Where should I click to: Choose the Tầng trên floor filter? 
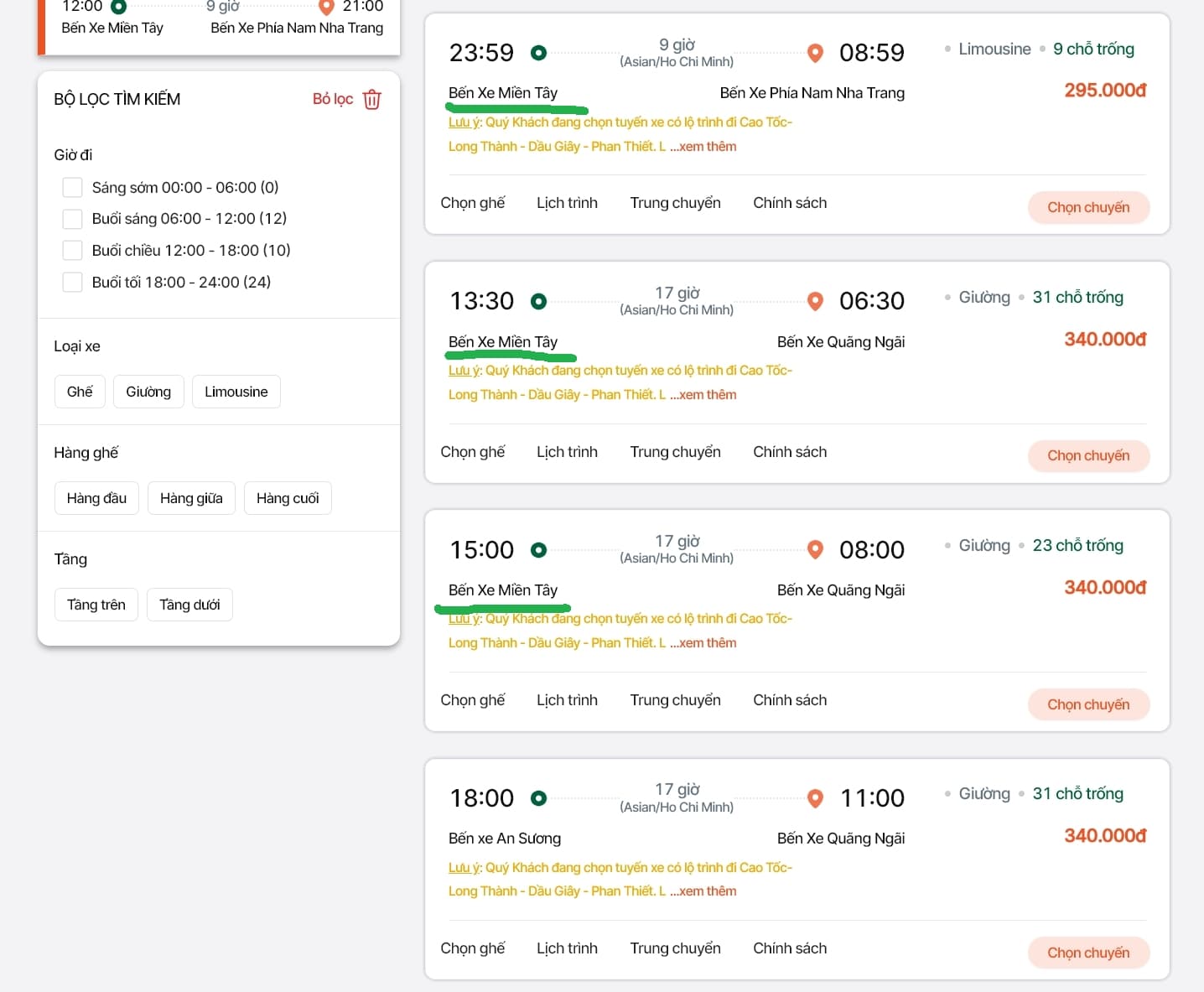(96, 605)
